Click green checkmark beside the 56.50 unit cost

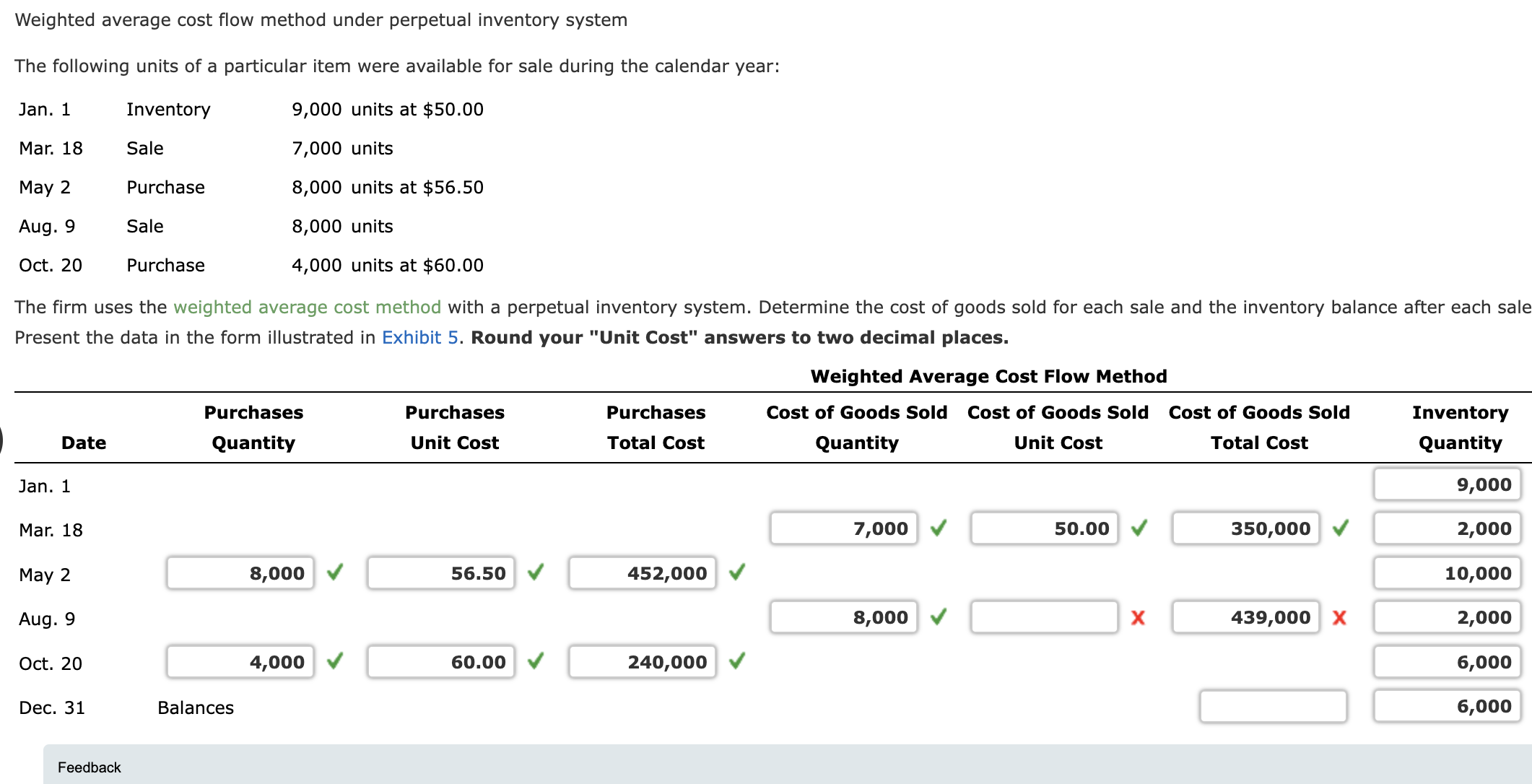coord(535,573)
